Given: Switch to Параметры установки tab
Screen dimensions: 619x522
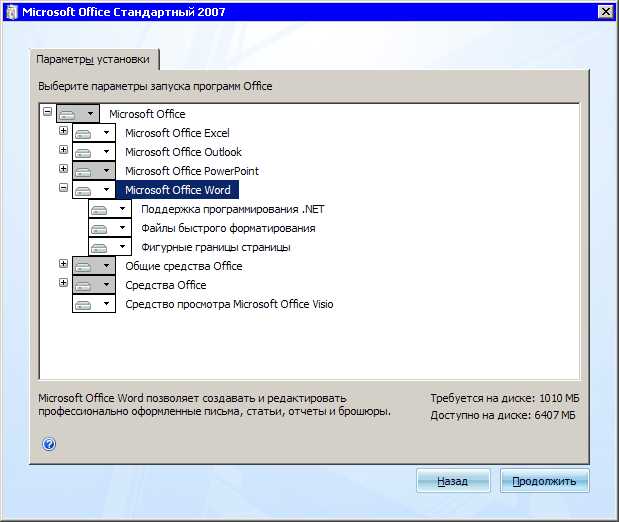Looking at the screenshot, I should pyautogui.click(x=93, y=59).
